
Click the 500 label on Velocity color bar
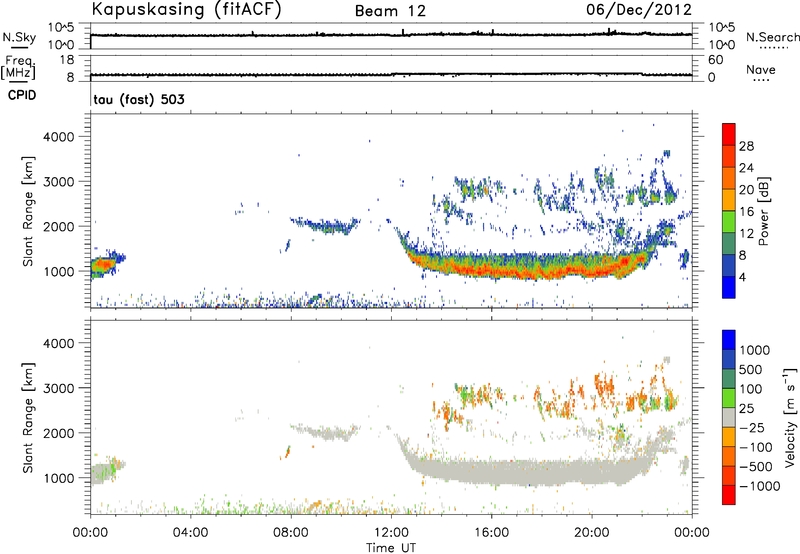click(x=751, y=370)
